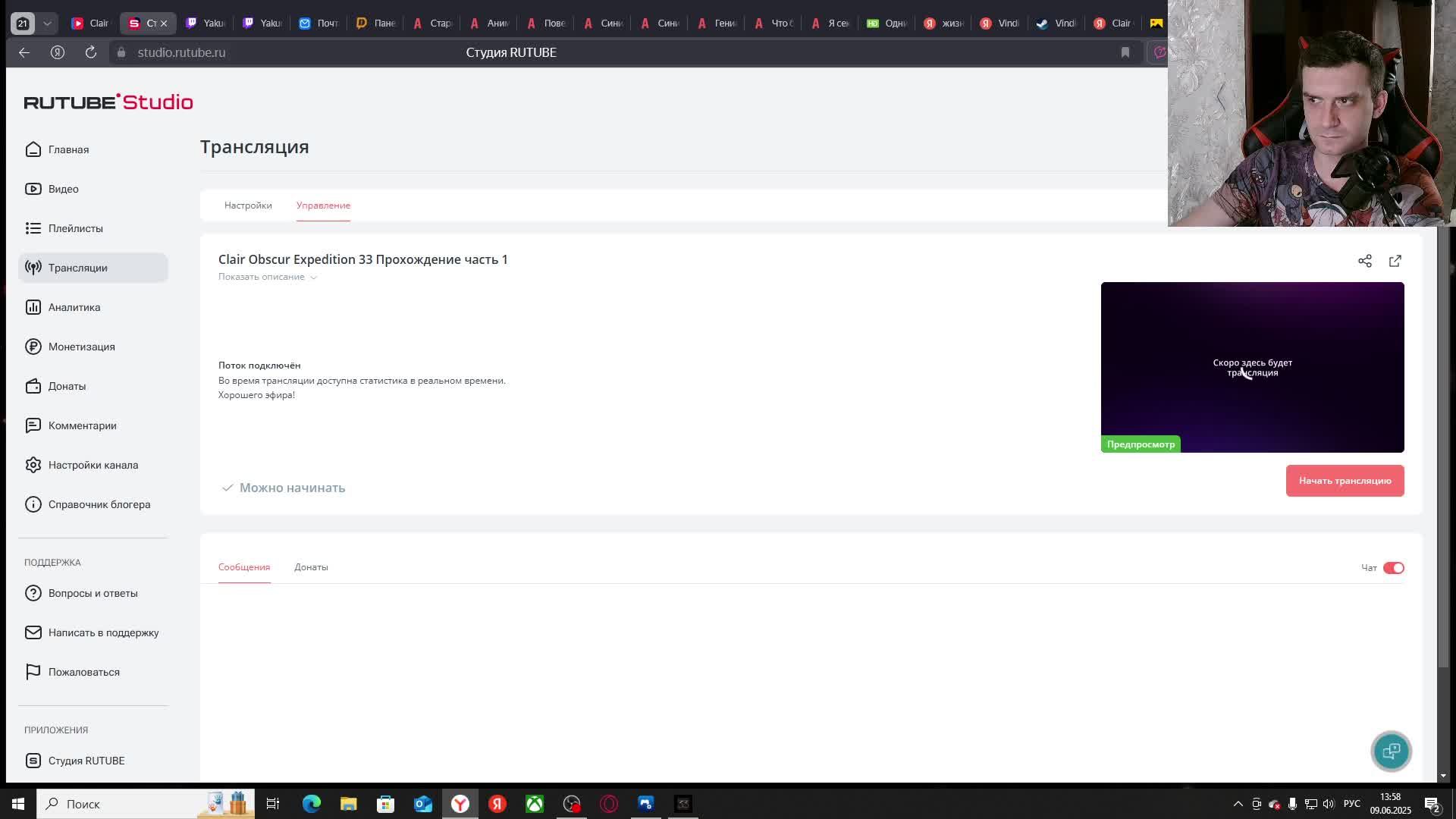This screenshot has height=819, width=1456.
Task: Open the Комментарии speech bubble icon
Action: tap(33, 425)
